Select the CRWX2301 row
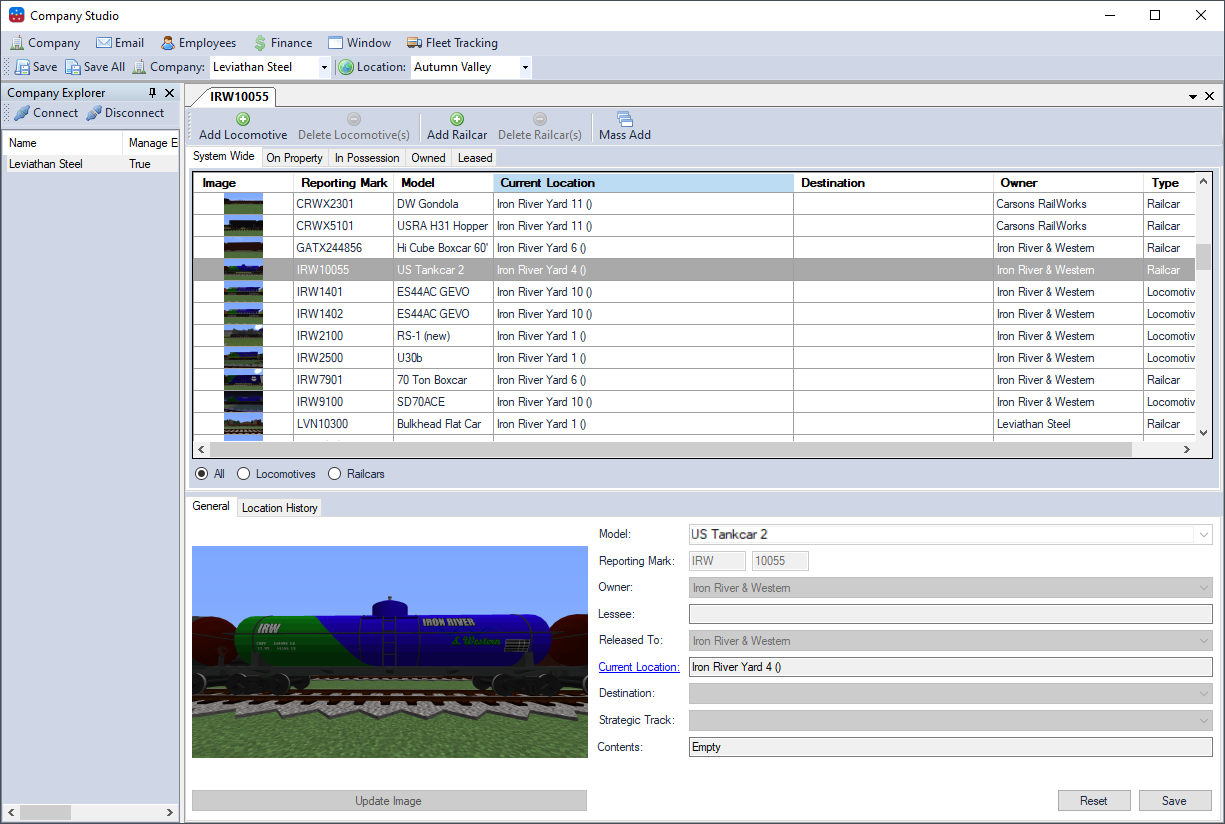 coord(694,204)
